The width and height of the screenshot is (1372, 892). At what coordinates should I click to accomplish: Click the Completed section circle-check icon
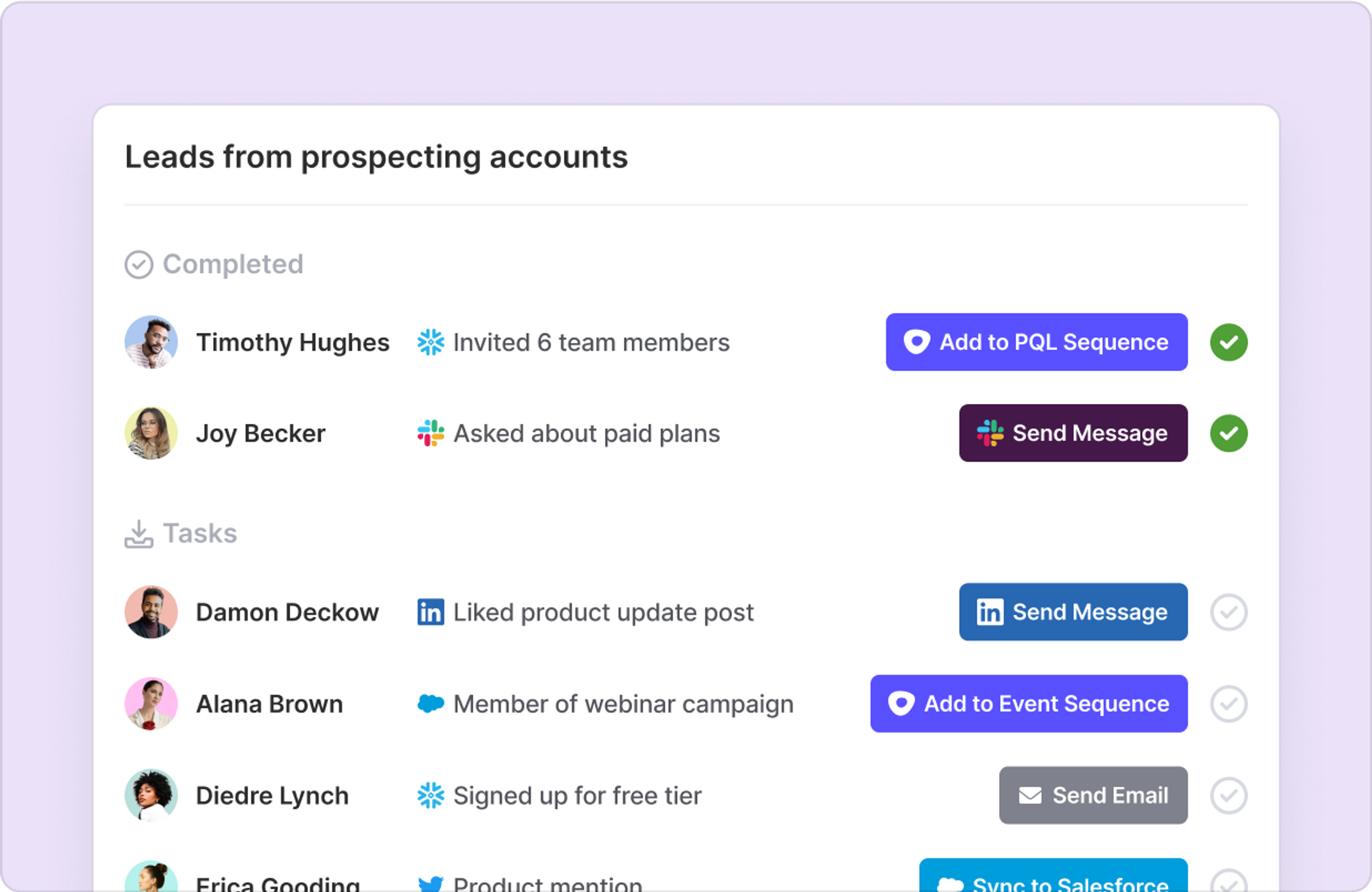[x=139, y=265]
